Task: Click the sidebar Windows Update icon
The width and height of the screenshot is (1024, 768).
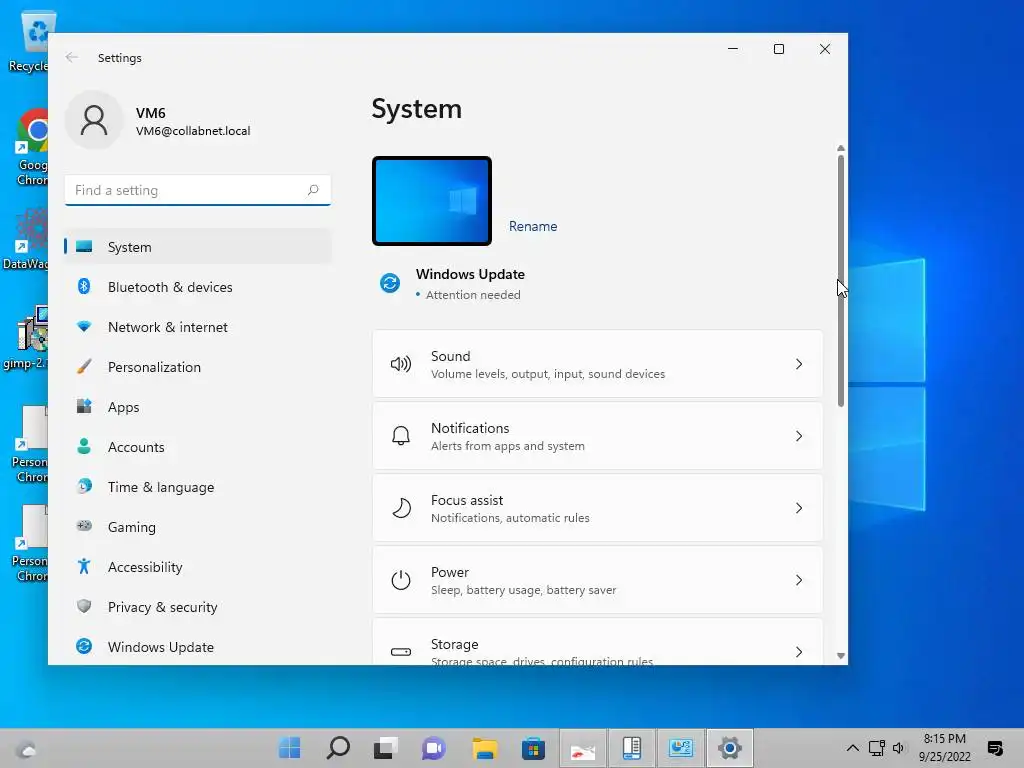Action: click(84, 646)
